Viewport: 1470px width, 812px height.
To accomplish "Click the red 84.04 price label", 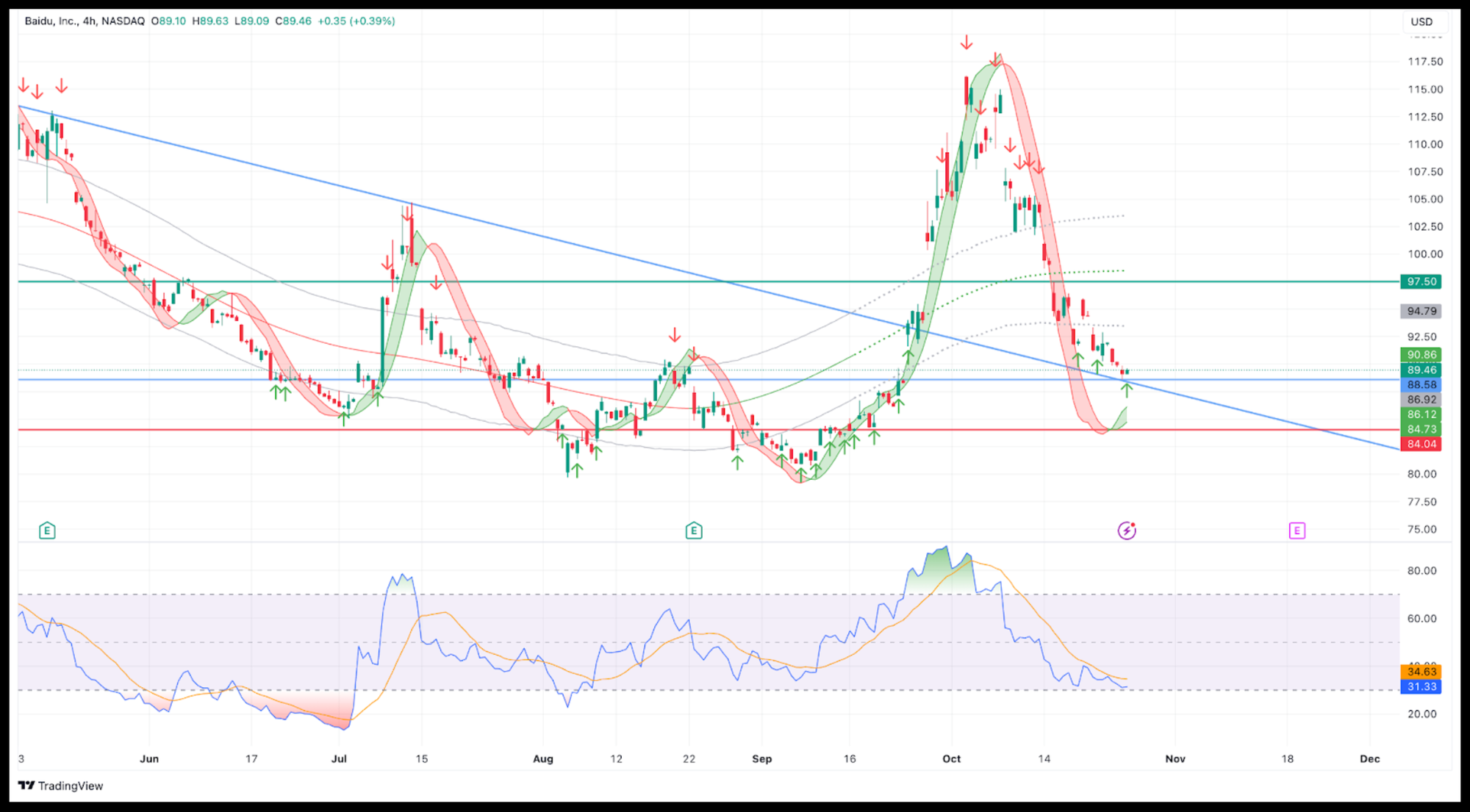I will (1421, 444).
